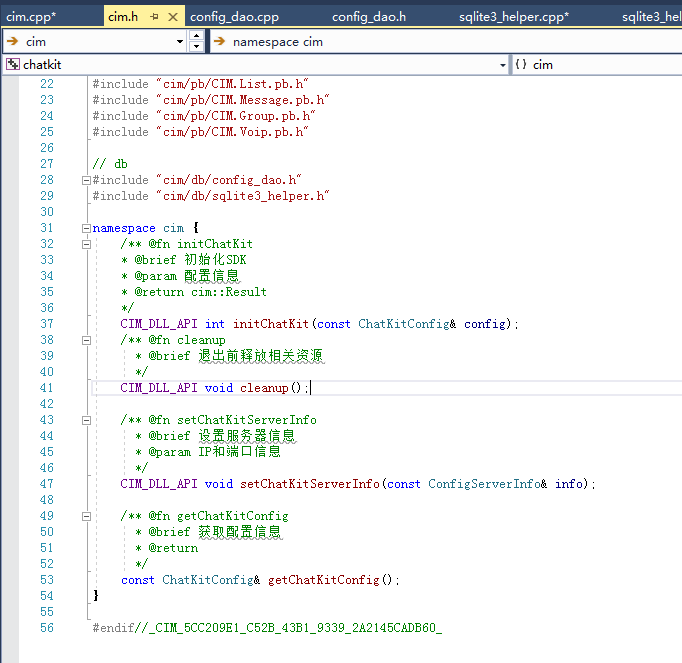Click the down stepper arrow beside cim dropdown

point(197,46)
